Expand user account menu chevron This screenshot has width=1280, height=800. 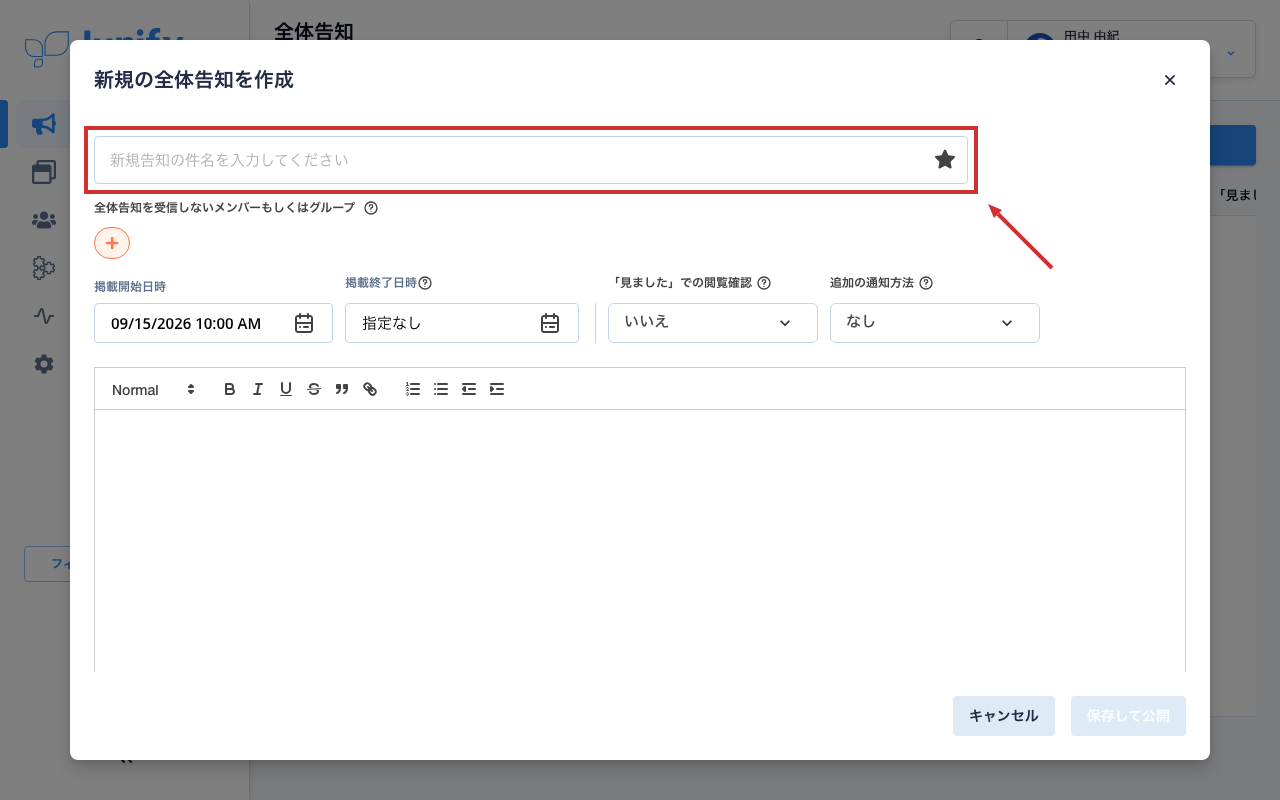coord(1231,52)
